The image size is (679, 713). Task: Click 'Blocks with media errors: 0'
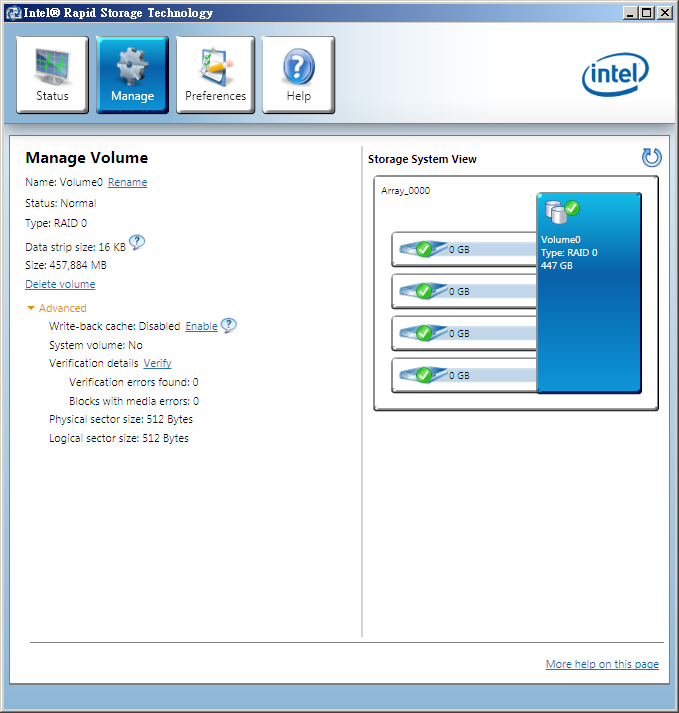[x=134, y=402]
